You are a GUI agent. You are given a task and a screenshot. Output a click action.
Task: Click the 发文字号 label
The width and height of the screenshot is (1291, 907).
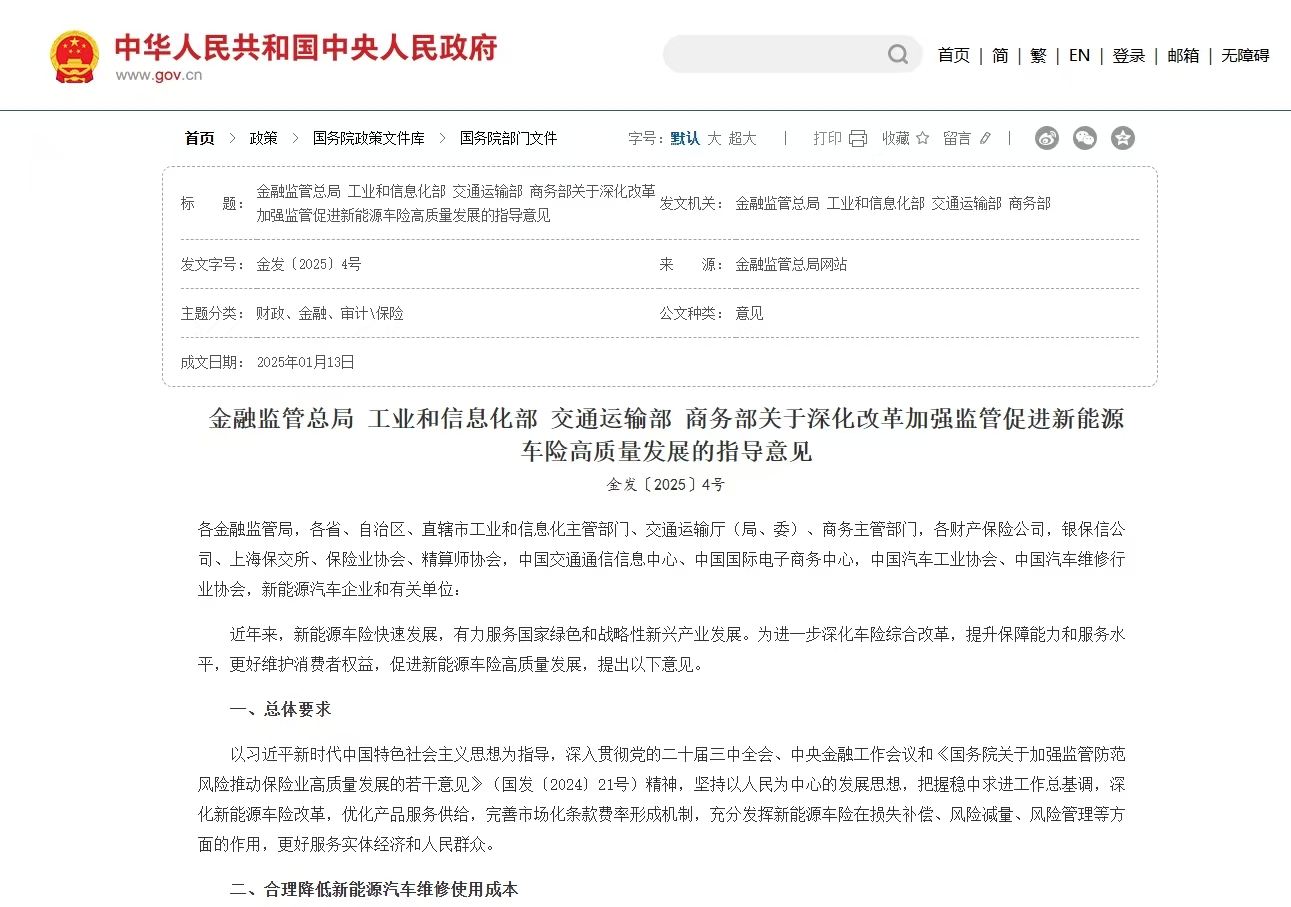tap(213, 265)
